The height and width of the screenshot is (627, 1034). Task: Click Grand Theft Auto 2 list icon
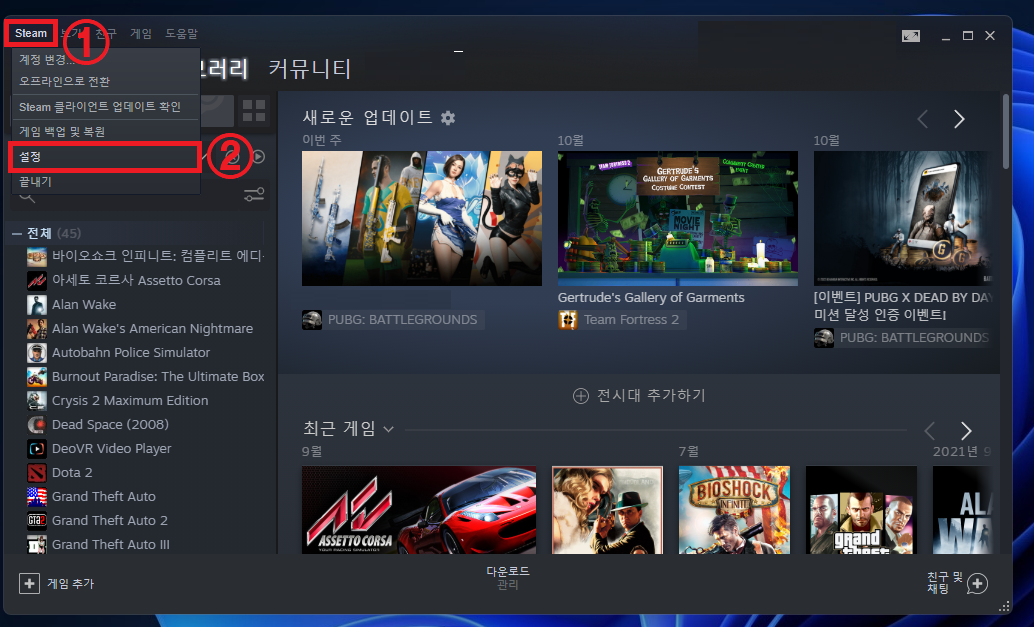click(37, 521)
